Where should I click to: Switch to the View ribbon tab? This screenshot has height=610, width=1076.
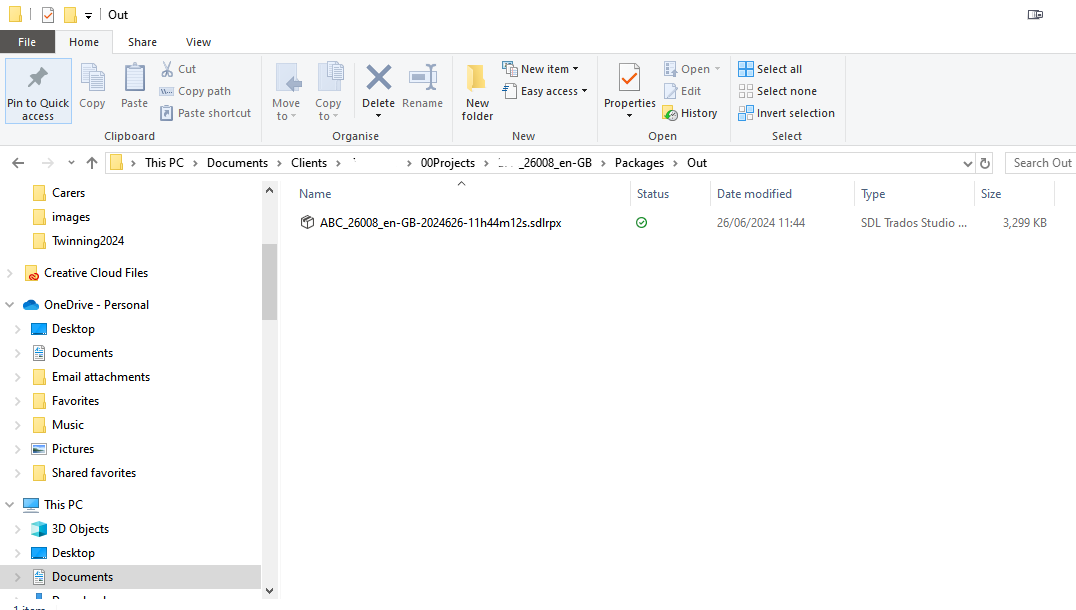[x=198, y=42]
